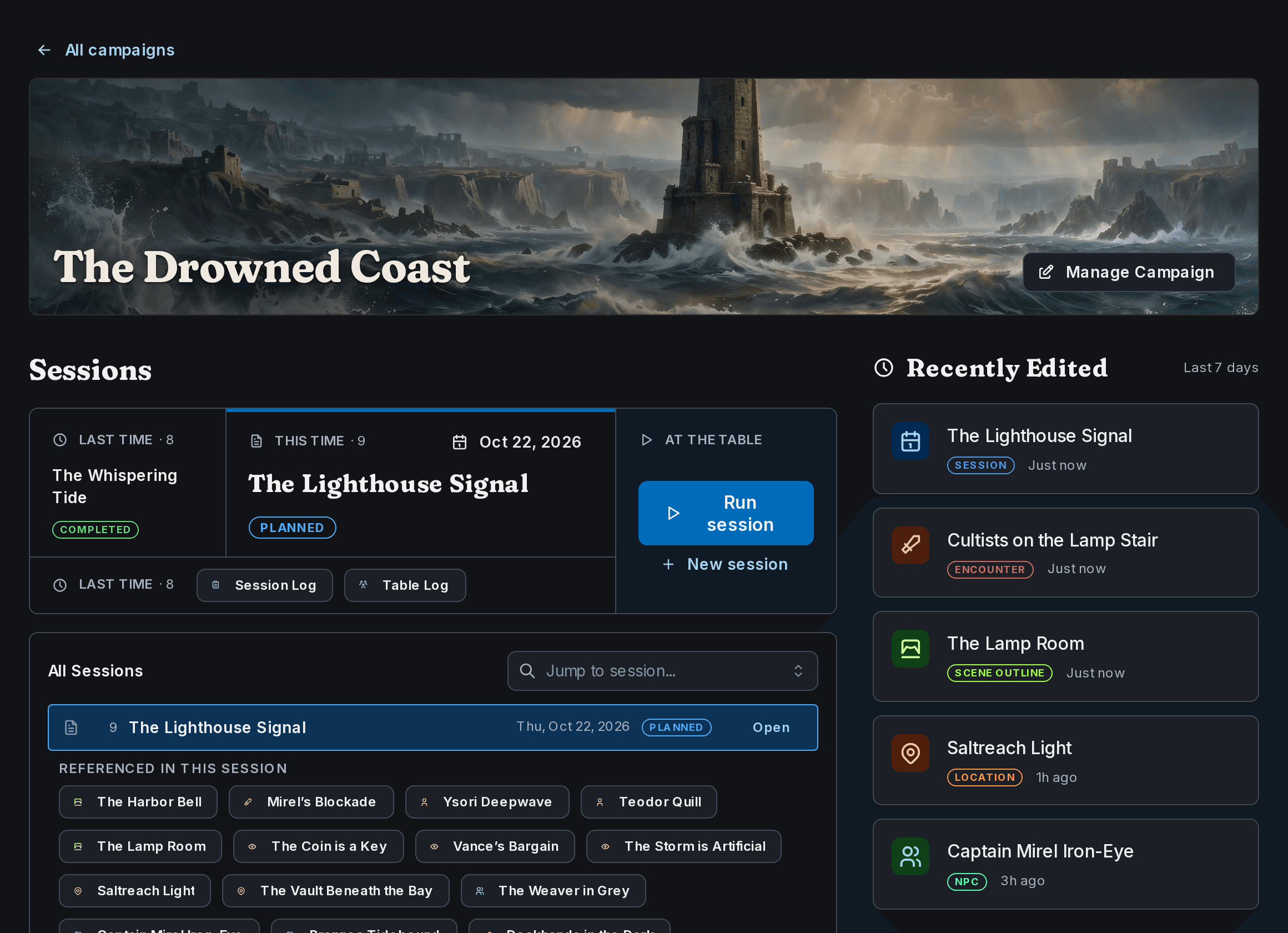This screenshot has height=933, width=1288.
Task: Collapse The Lighthouse Signal session row
Action: [x=432, y=728]
